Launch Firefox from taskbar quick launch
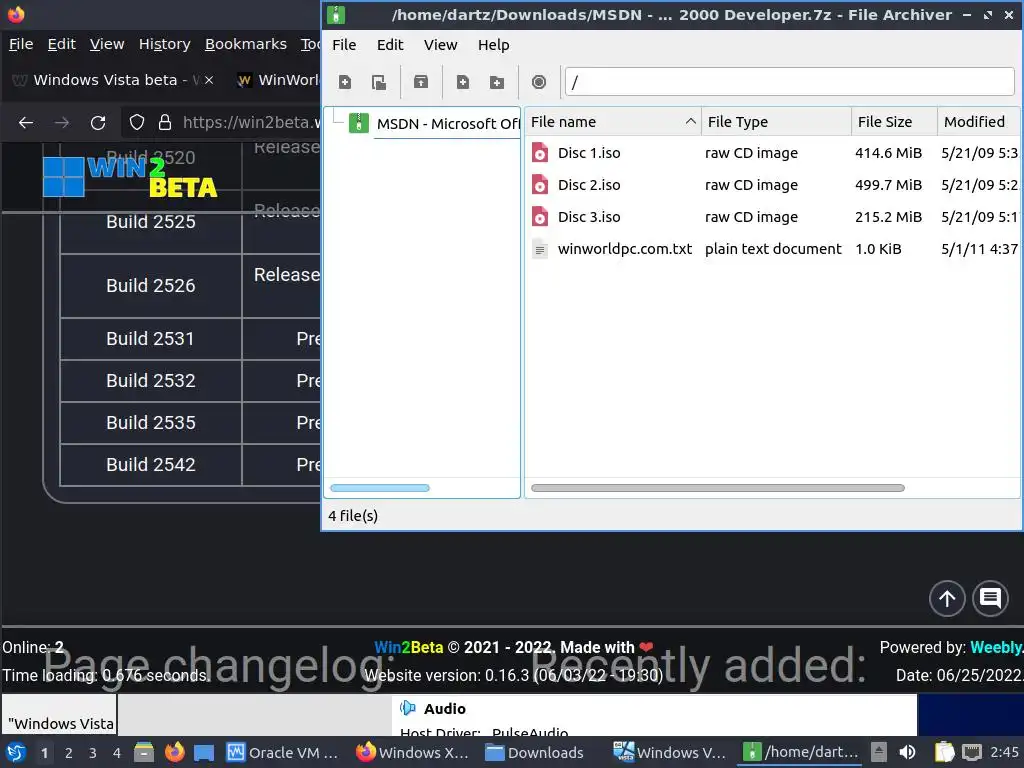Screen dimensions: 1024x768 (x=174, y=753)
